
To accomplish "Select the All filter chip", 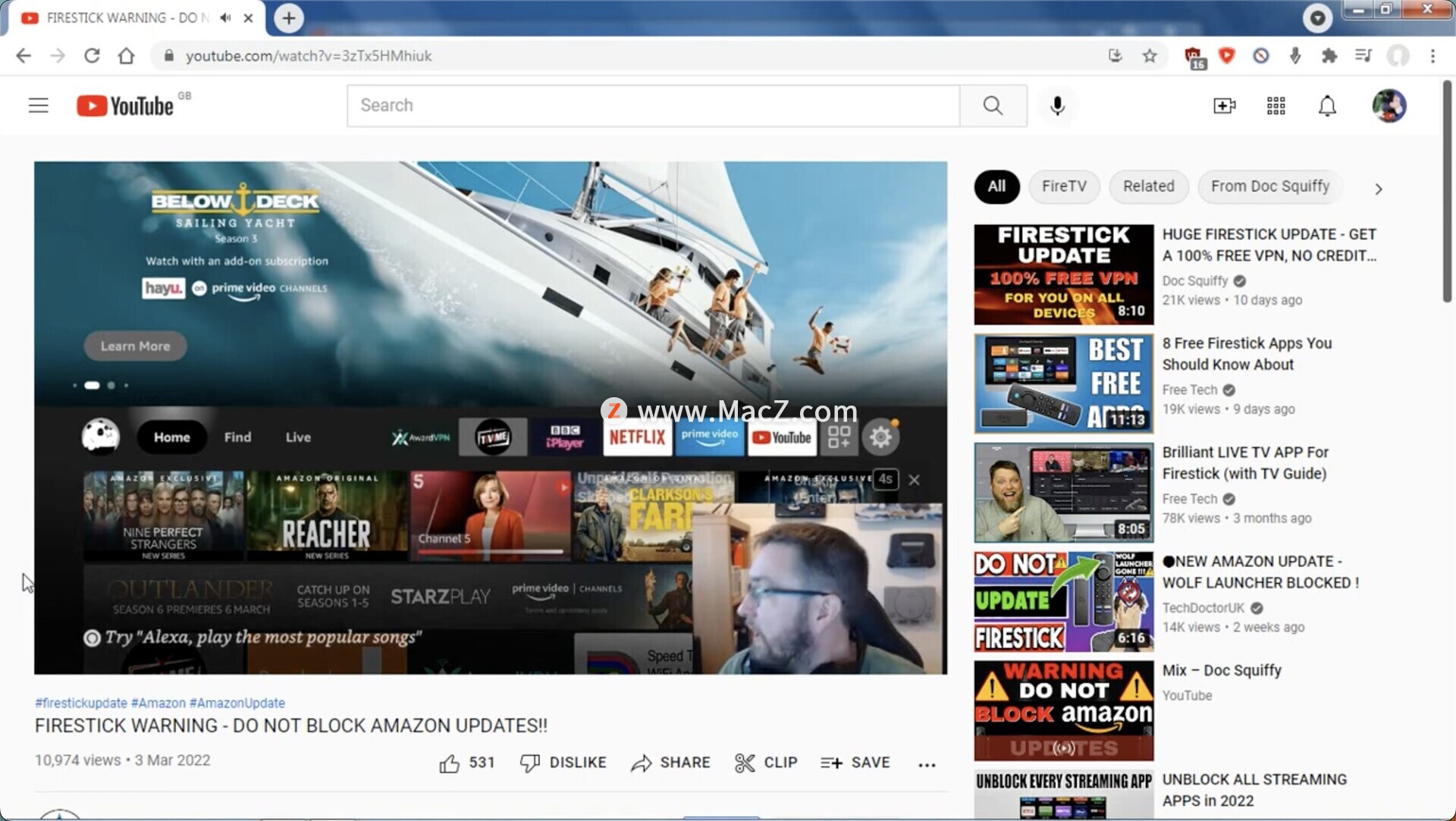I will 996,186.
